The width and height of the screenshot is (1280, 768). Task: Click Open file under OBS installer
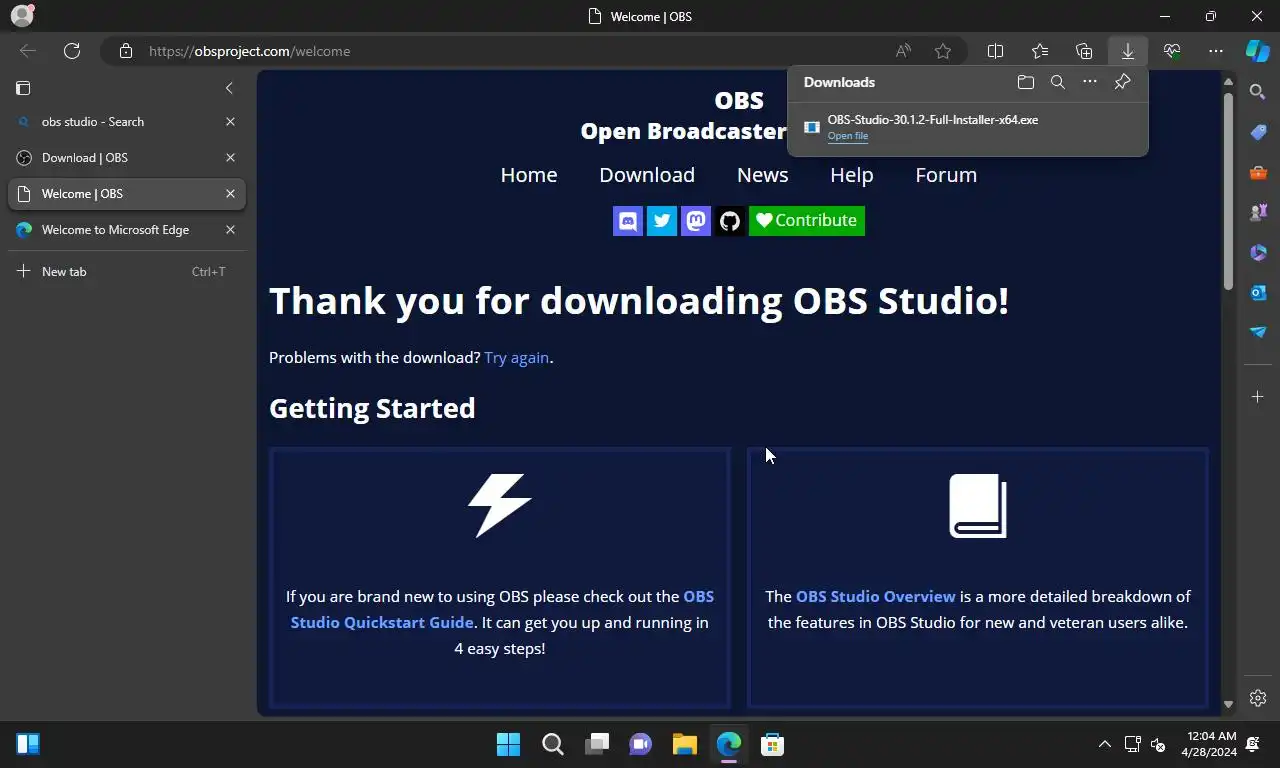[848, 136]
